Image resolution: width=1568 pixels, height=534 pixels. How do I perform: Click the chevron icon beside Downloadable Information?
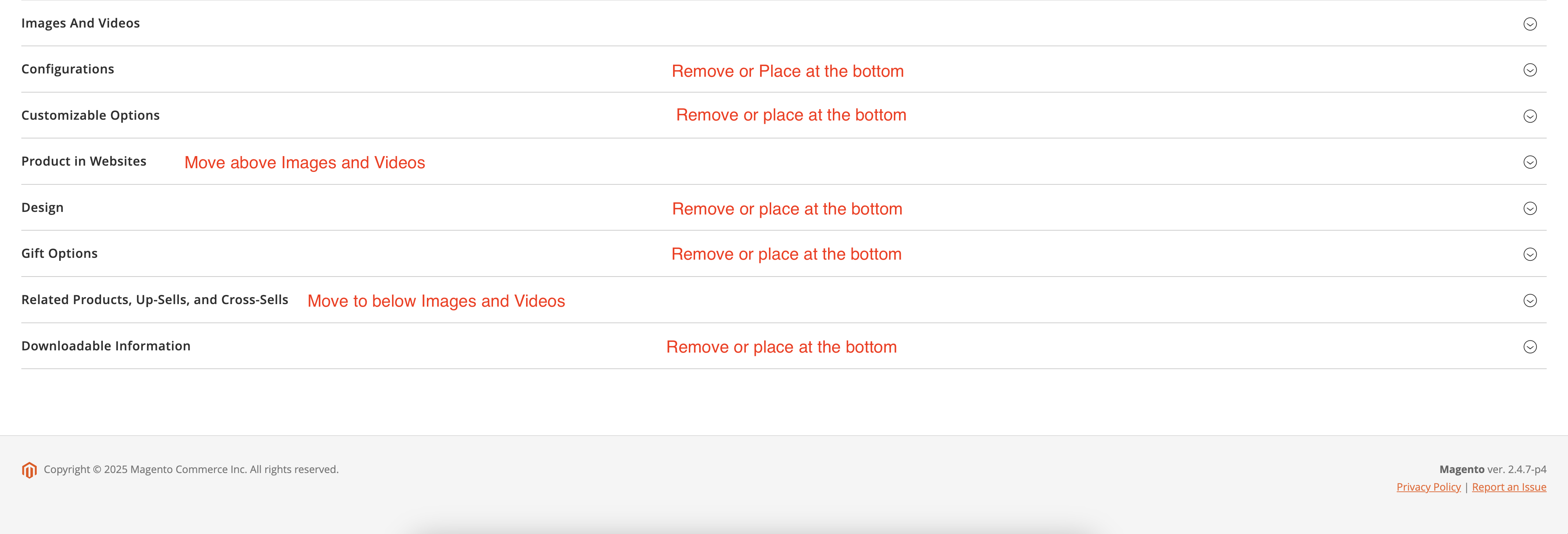pyautogui.click(x=1530, y=347)
